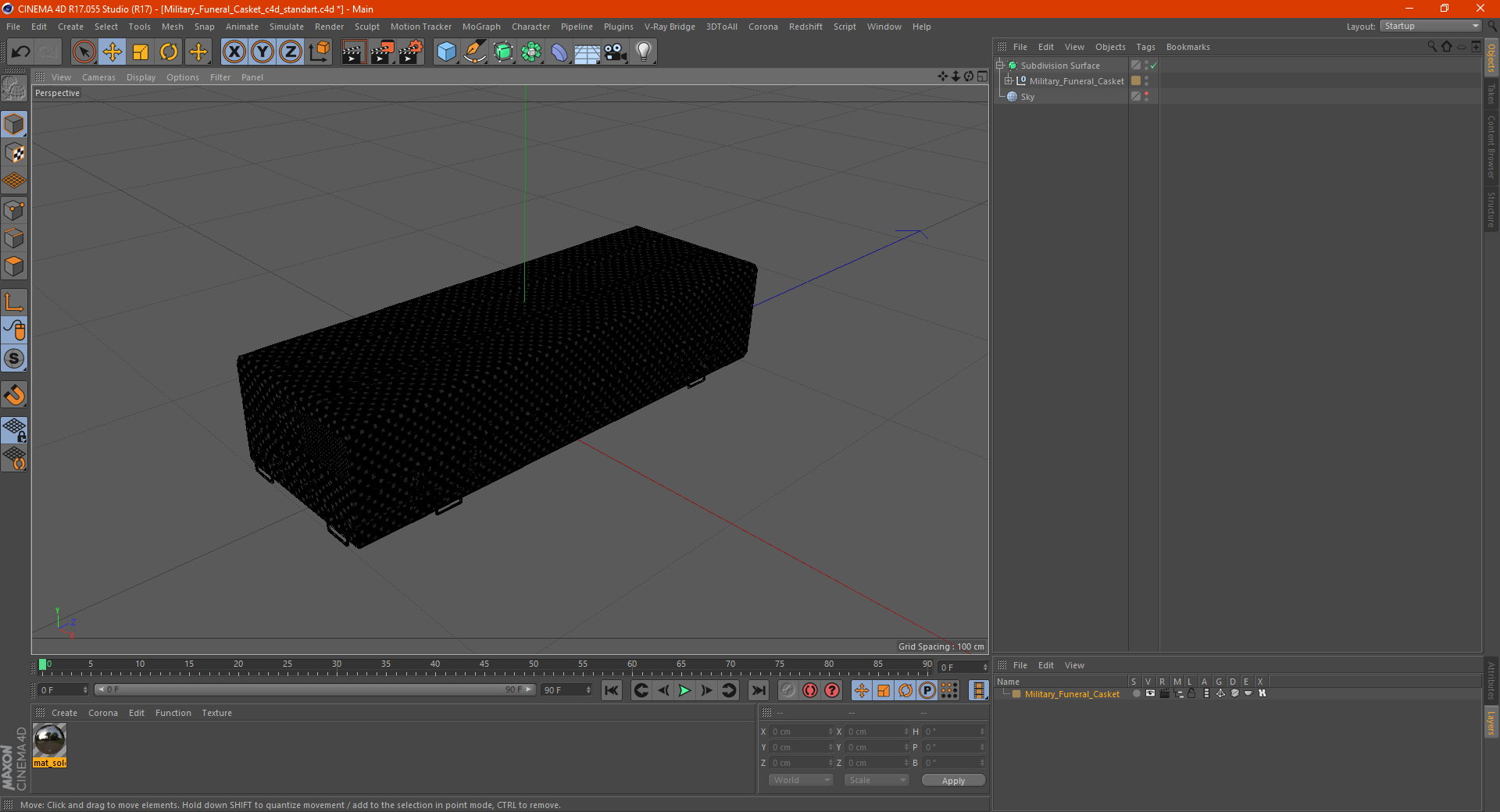This screenshot has height=812, width=1500.
Task: Click the preview range slider bar
Action: point(315,689)
